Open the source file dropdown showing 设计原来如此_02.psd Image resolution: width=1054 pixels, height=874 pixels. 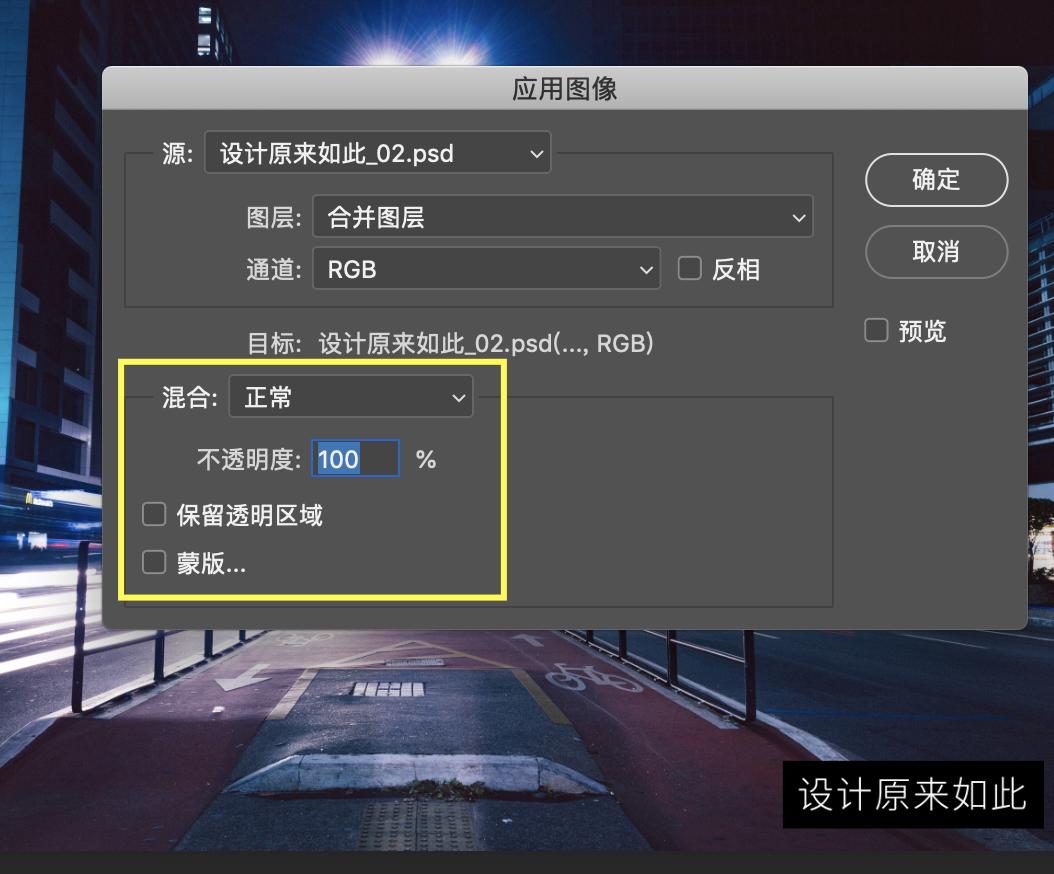click(377, 152)
